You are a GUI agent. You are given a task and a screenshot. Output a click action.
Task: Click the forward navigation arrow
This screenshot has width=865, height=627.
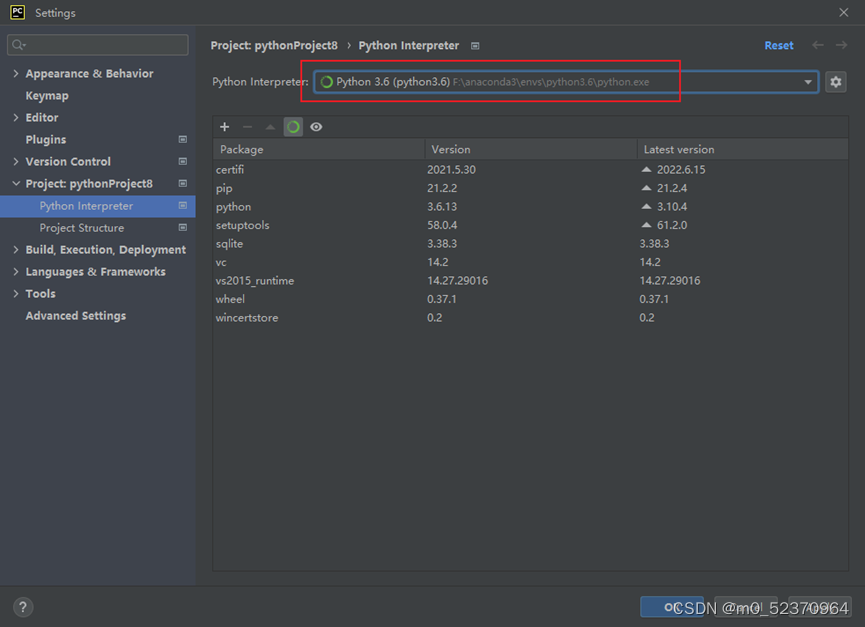pos(841,45)
